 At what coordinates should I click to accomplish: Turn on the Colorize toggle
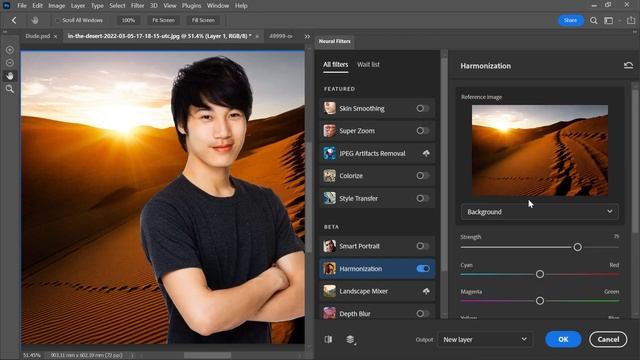coord(423,176)
